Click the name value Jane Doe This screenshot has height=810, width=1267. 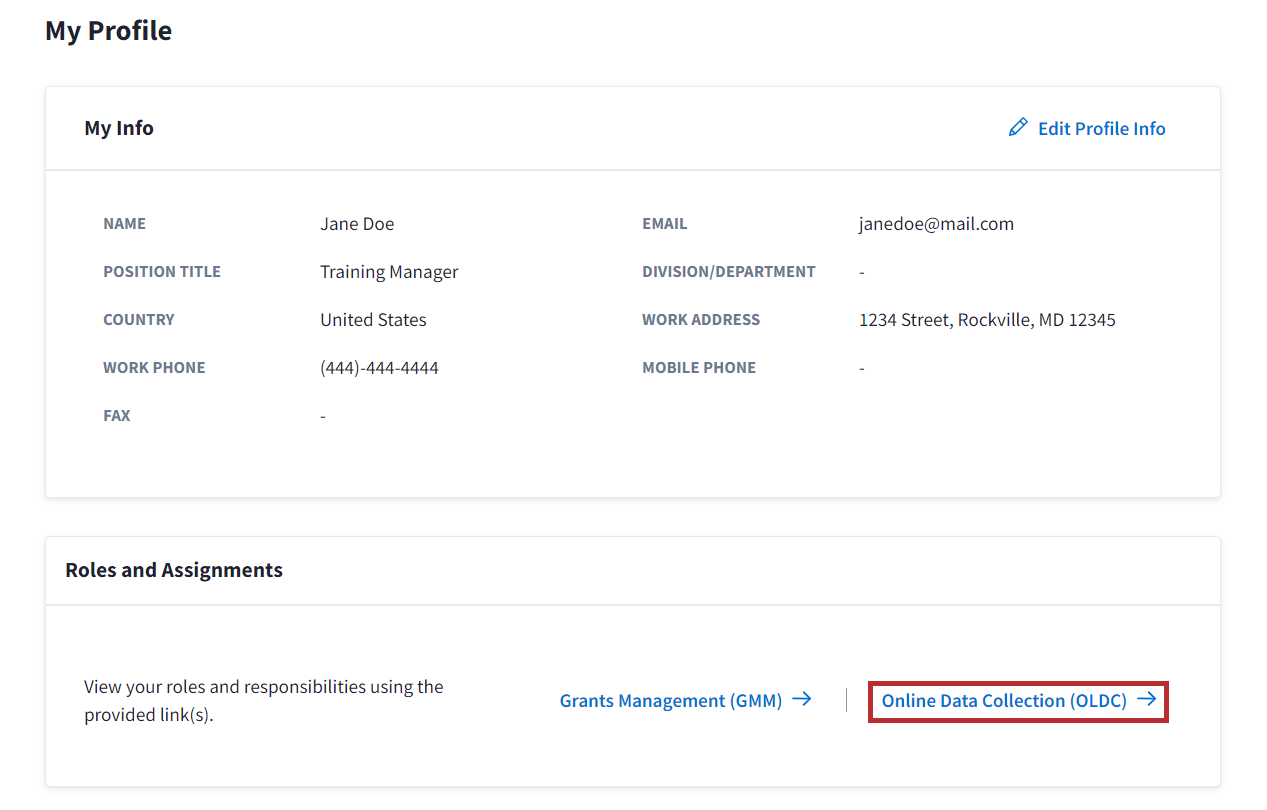point(357,224)
